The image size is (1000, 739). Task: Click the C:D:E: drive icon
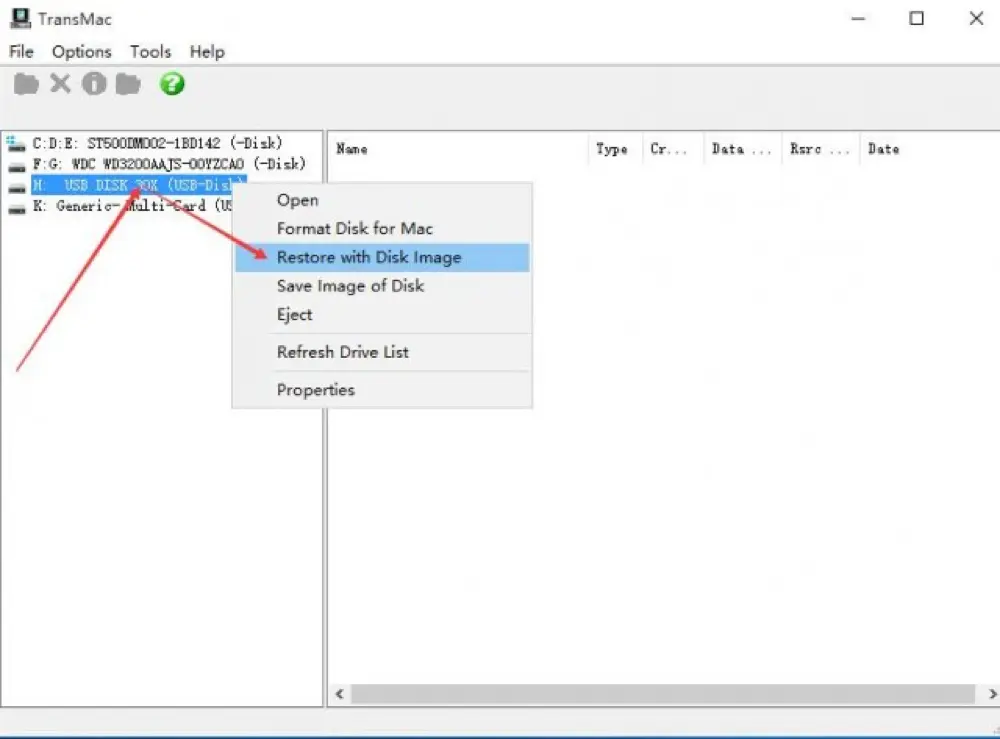tap(17, 144)
